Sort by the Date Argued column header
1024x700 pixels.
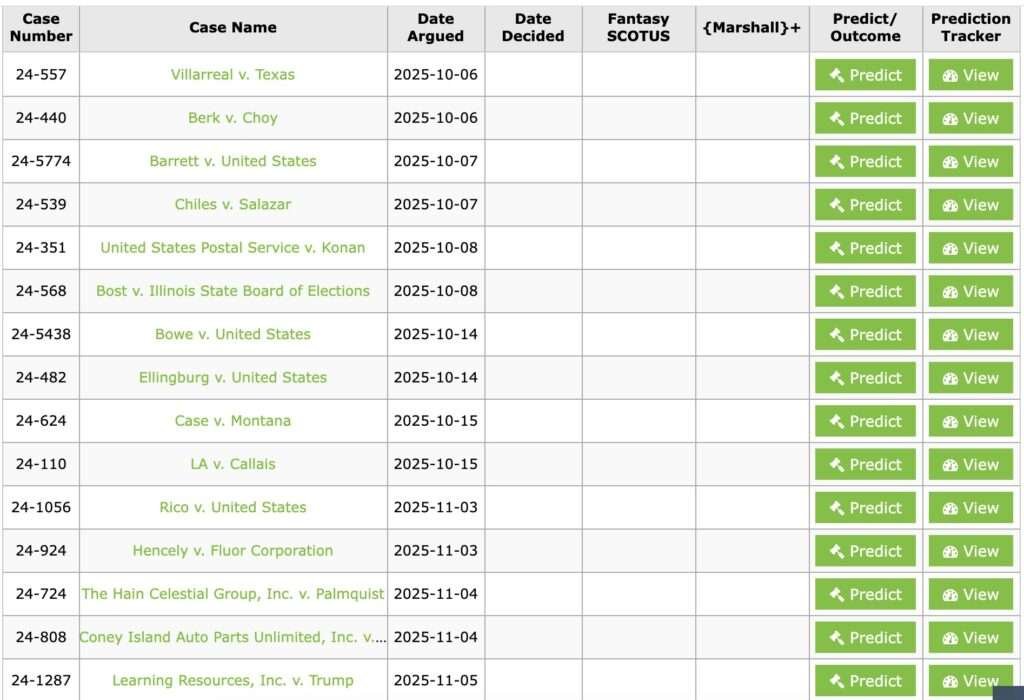(435, 27)
